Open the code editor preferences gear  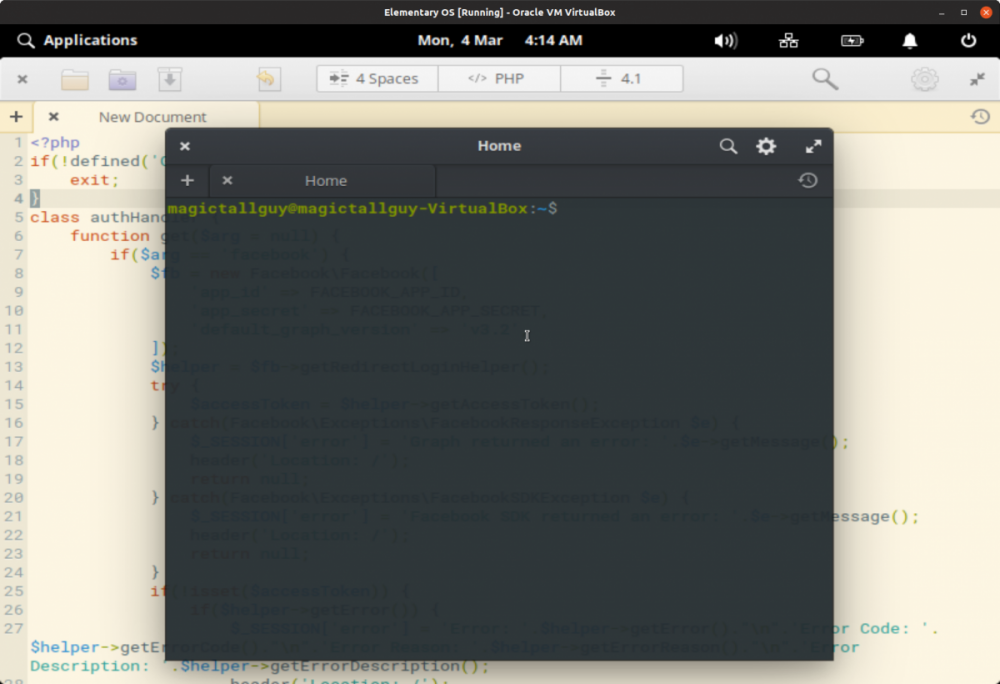click(x=924, y=79)
